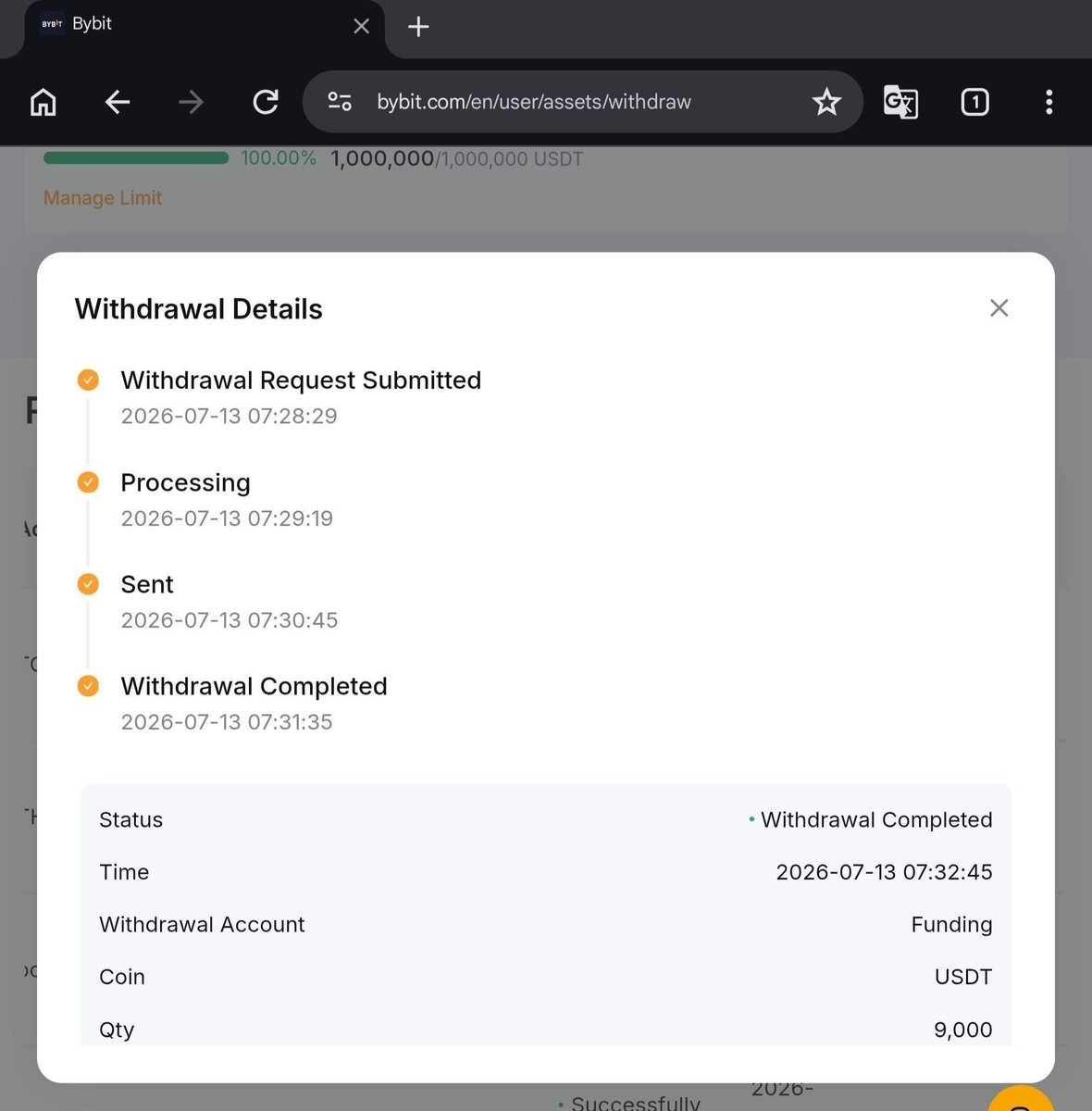Go back with the back arrow
The height and width of the screenshot is (1111, 1092).
coord(118,102)
